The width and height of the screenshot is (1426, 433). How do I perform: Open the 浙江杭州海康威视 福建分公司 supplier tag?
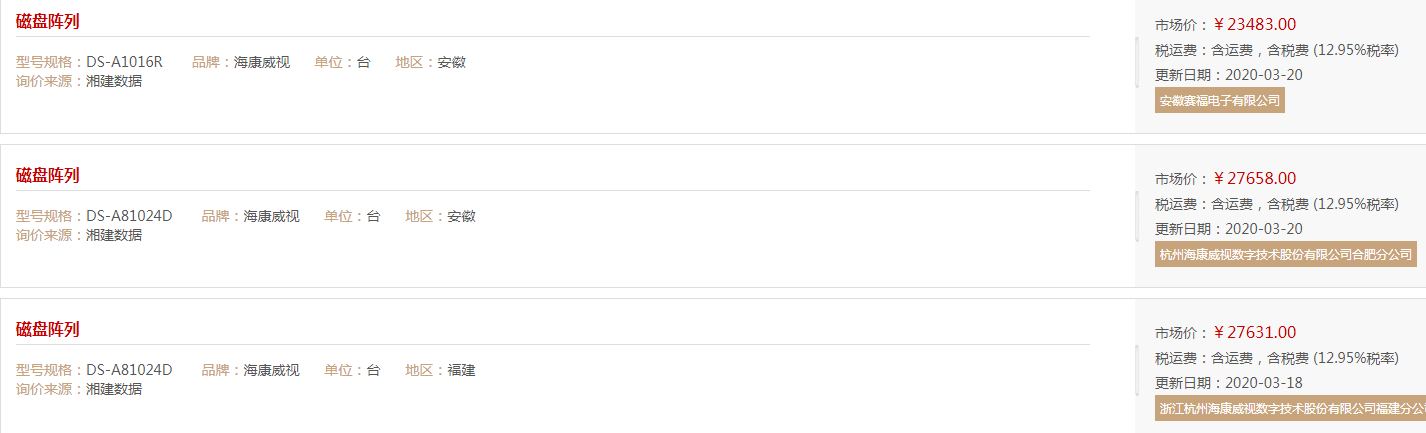click(1290, 408)
